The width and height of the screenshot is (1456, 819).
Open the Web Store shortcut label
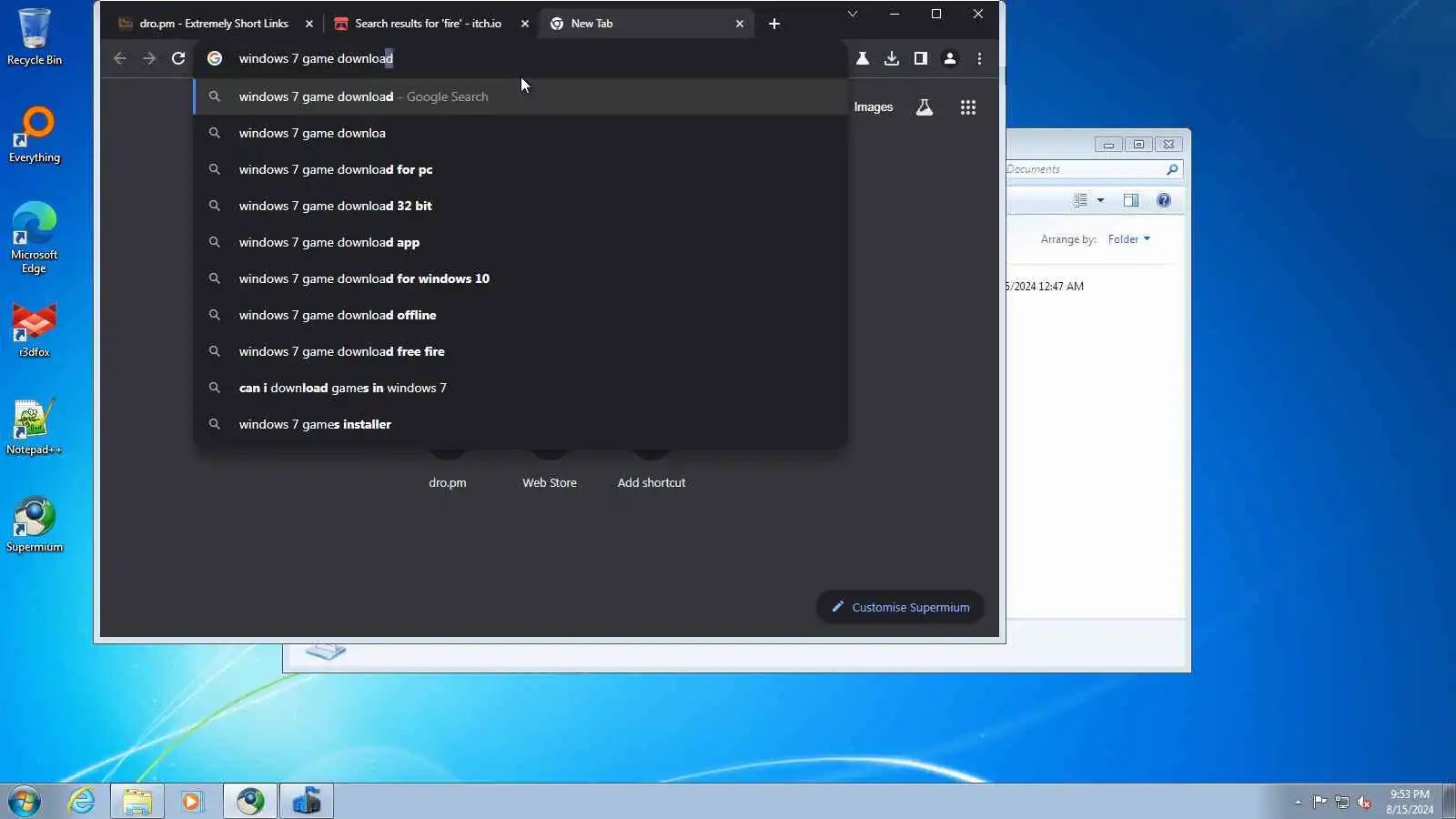pyautogui.click(x=550, y=483)
